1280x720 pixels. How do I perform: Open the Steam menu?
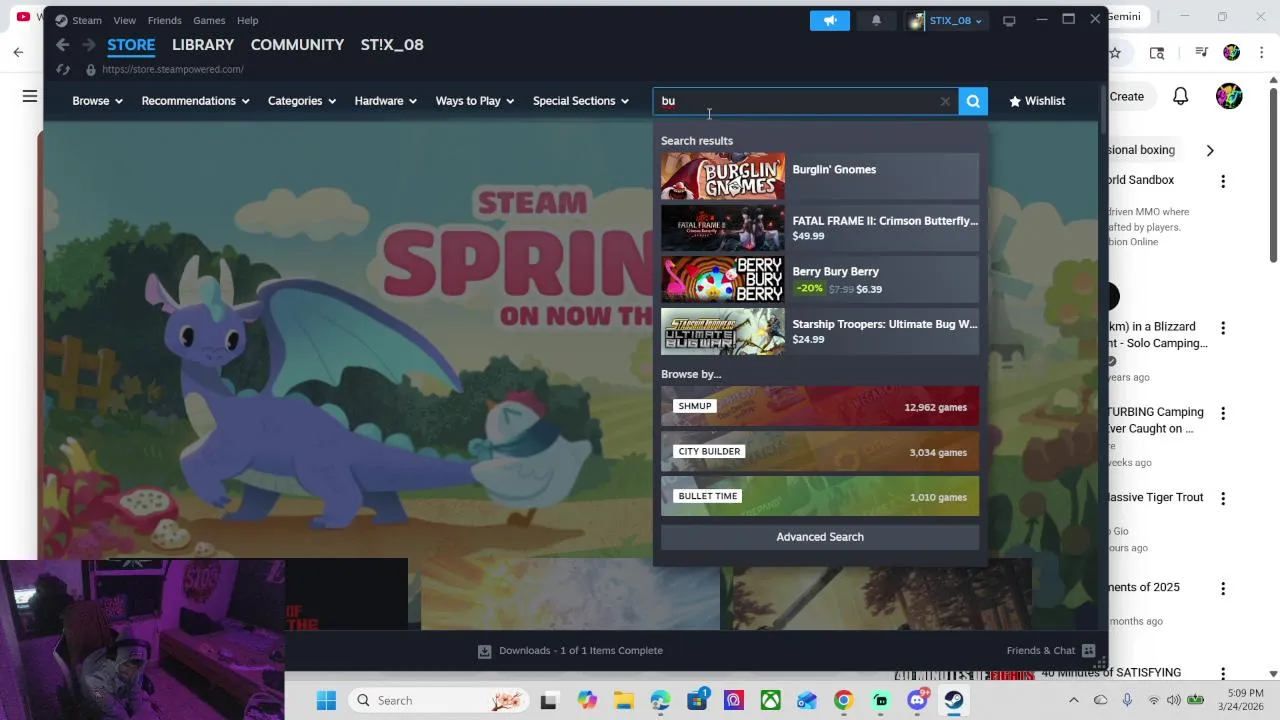(87, 20)
